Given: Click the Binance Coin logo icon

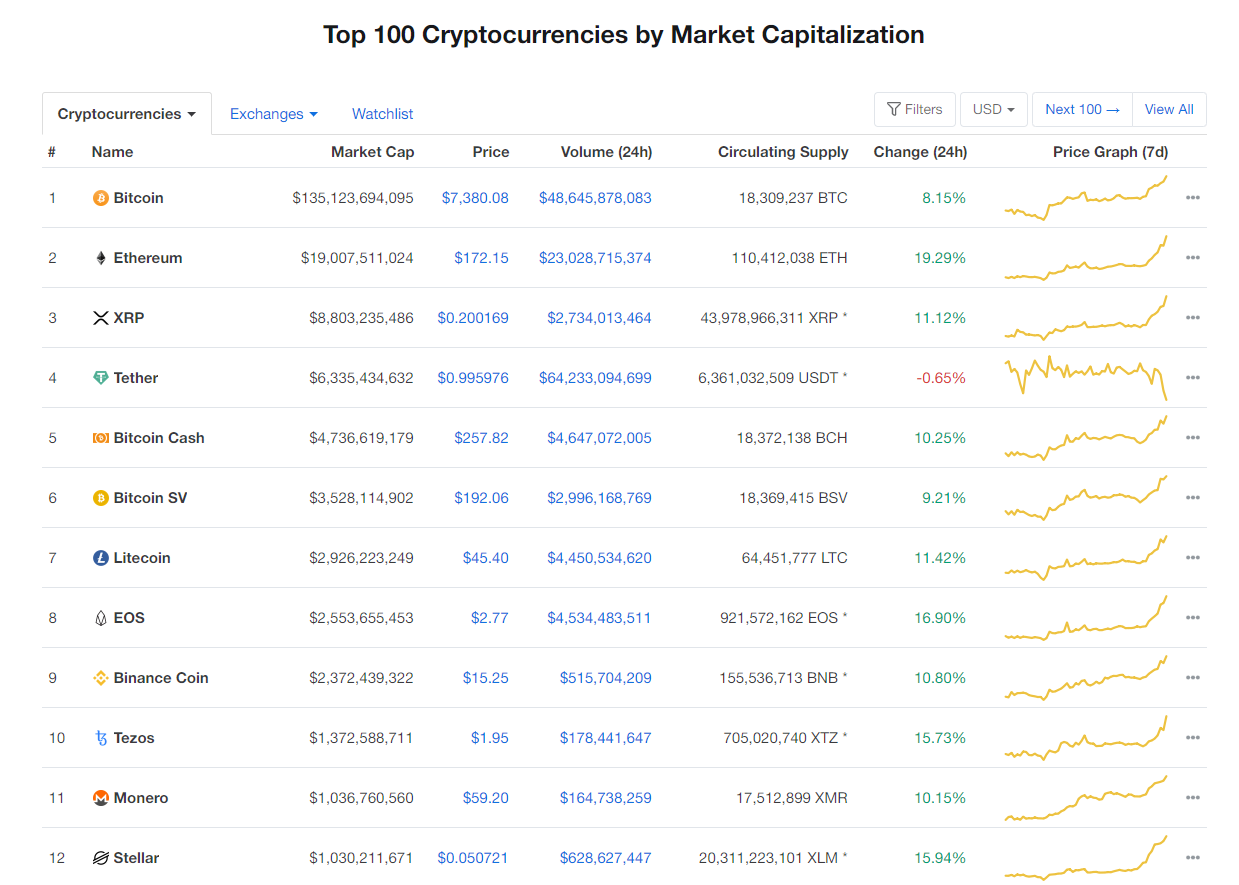Looking at the screenshot, I should tap(100, 678).
